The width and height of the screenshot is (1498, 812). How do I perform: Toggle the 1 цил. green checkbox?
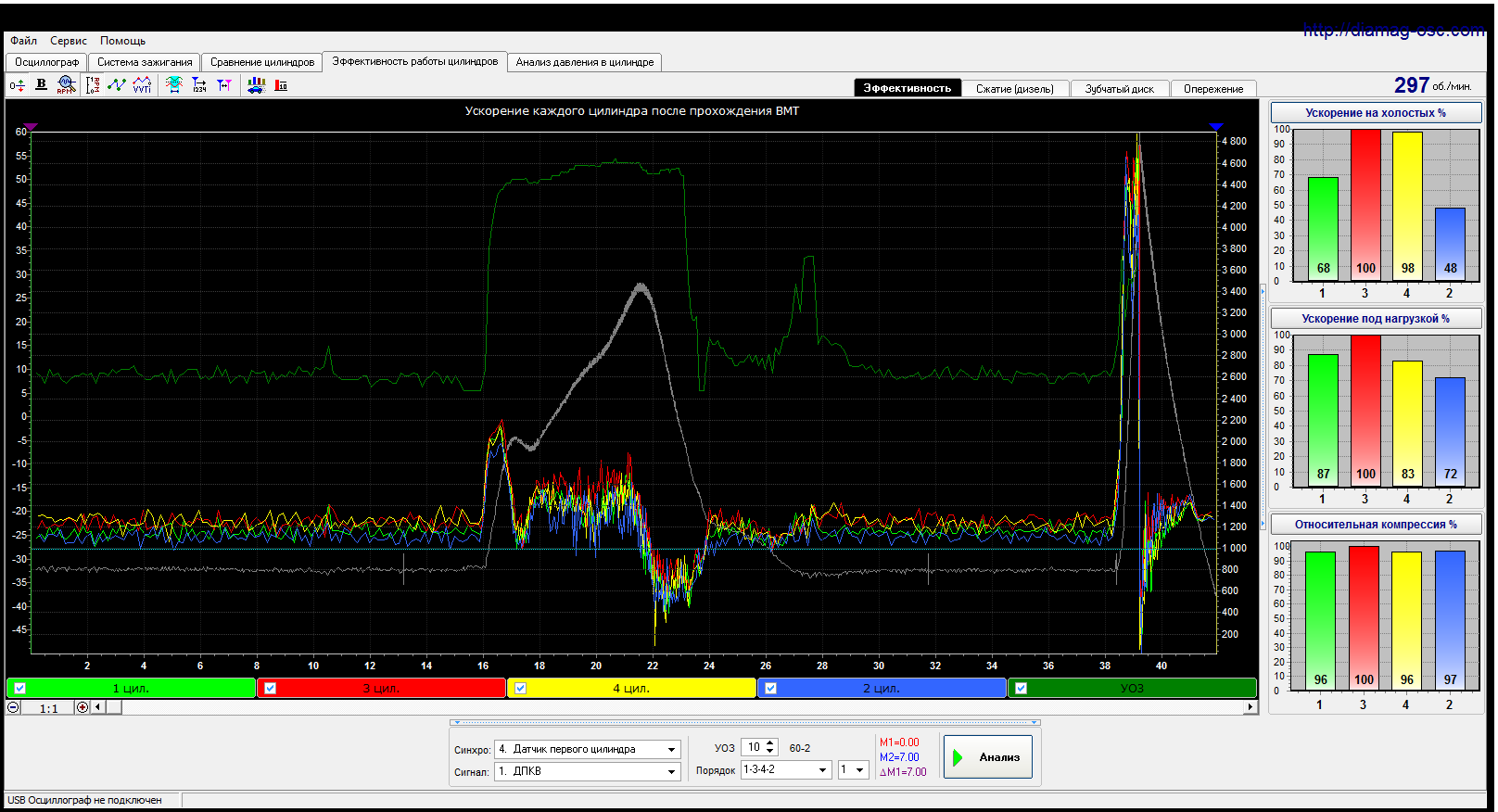coord(19,688)
